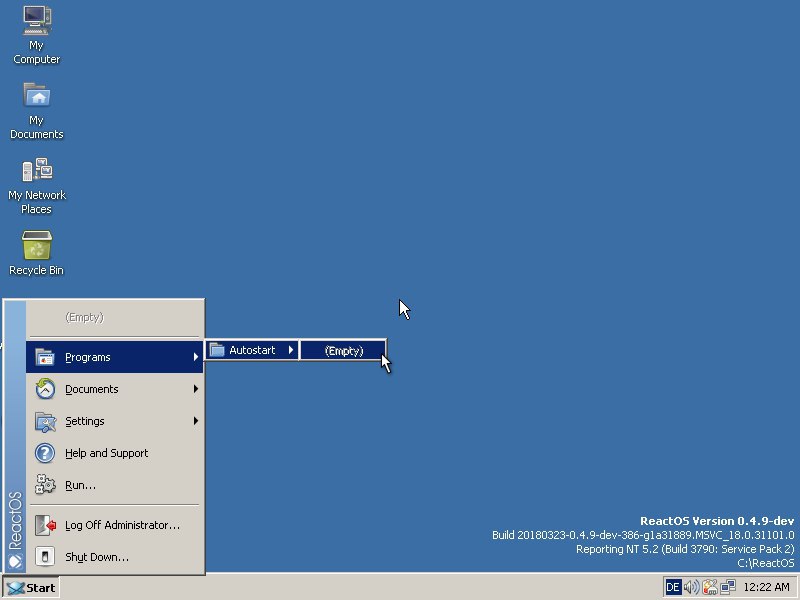The image size is (800, 600).
Task: Click the Run gears icon
Action: [45, 485]
